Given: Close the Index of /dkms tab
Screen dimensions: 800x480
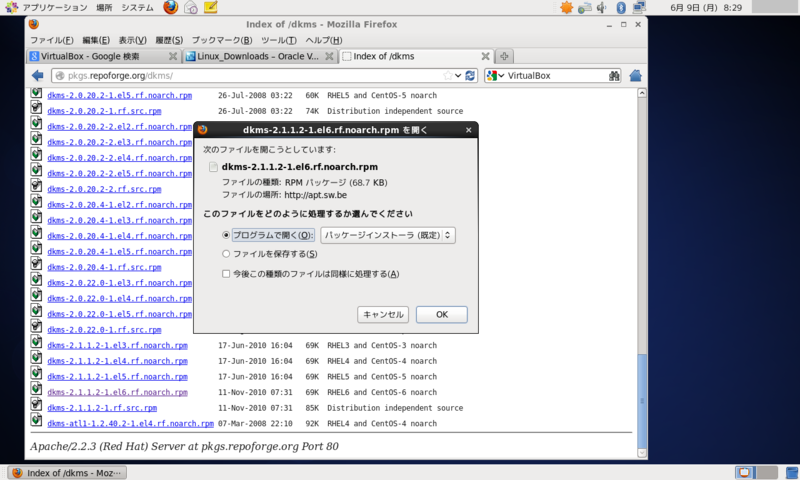Looking at the screenshot, I should tap(485, 56).
